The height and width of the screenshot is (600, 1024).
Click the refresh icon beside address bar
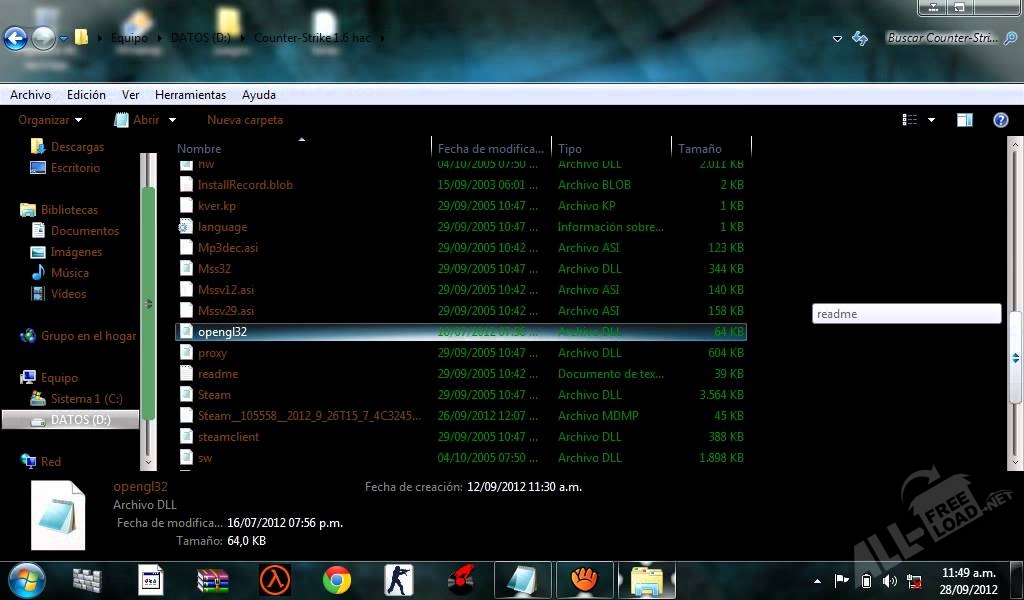(x=859, y=39)
